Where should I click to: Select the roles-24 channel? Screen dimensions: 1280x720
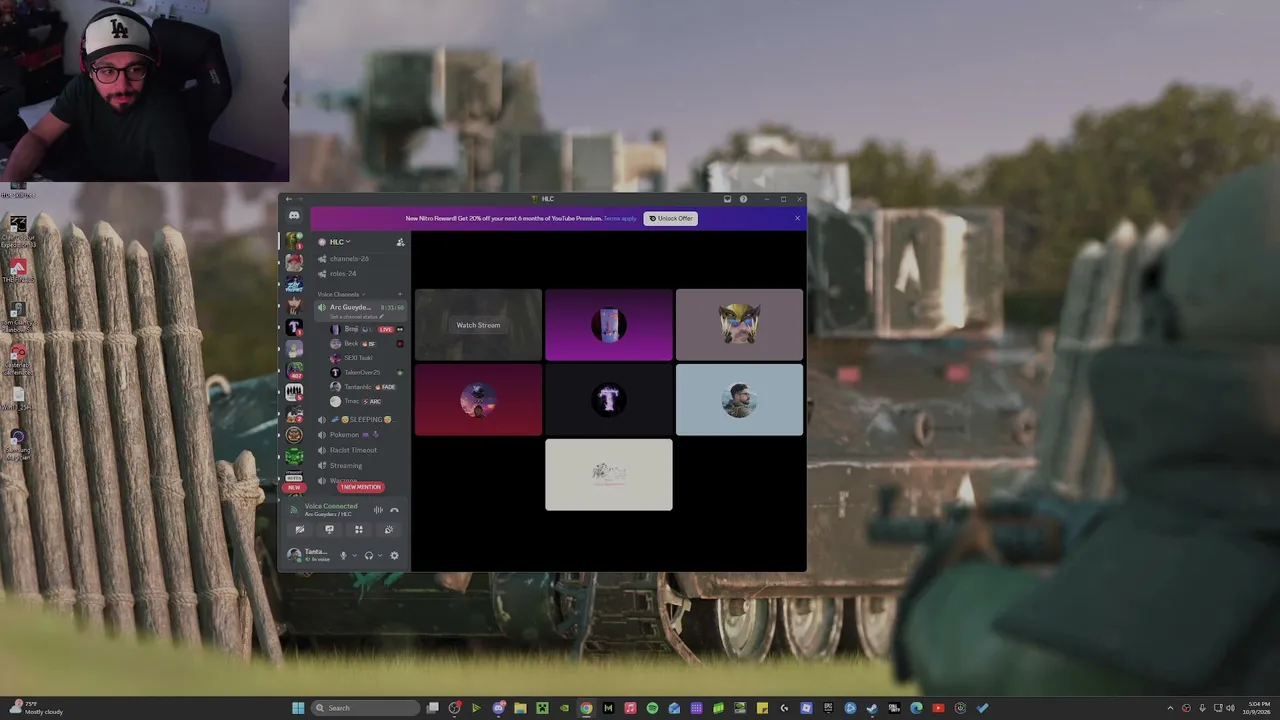click(343, 273)
